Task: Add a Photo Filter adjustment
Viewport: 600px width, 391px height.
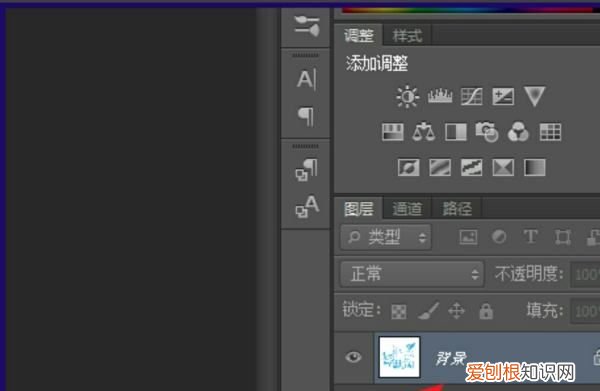Action: pyautogui.click(x=486, y=132)
